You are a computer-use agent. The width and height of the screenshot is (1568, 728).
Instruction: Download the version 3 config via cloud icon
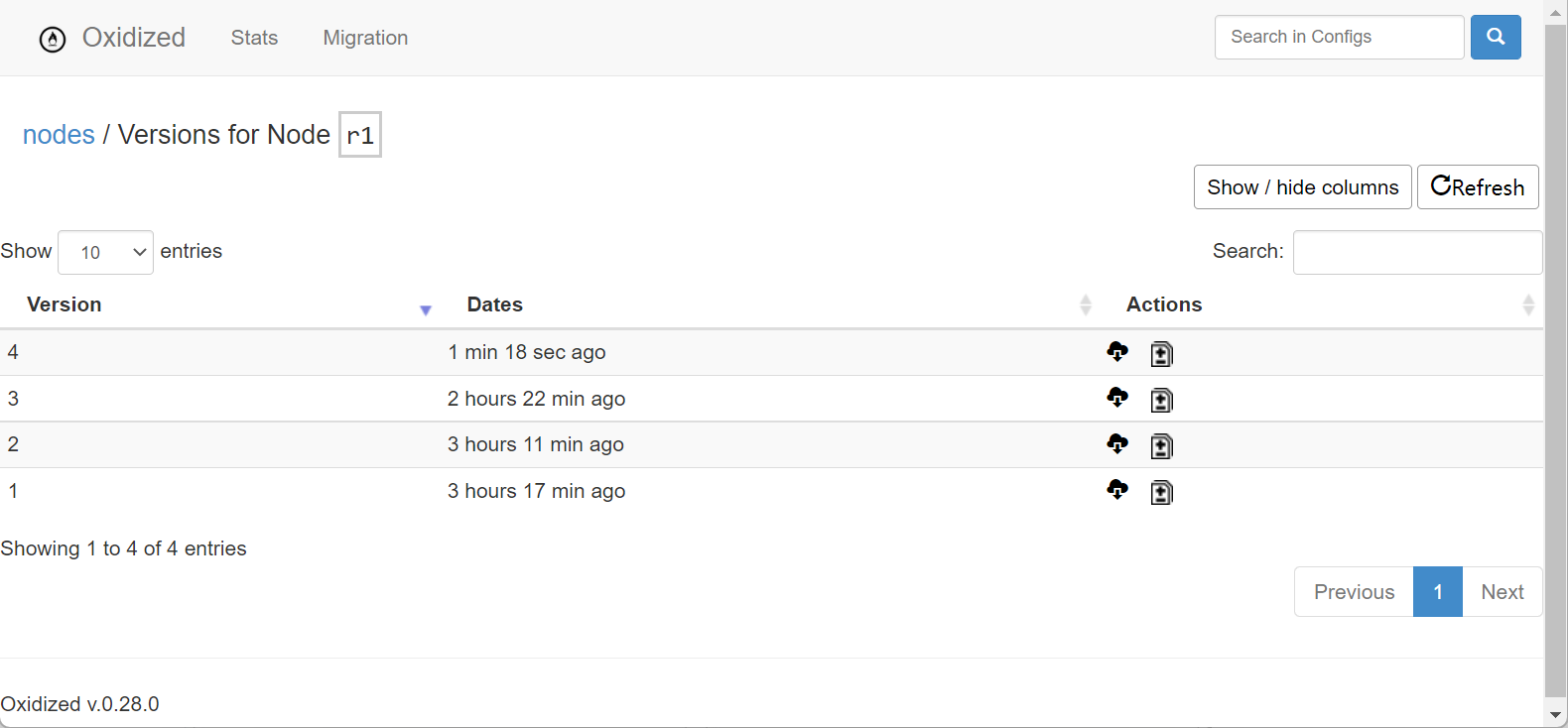click(1117, 398)
